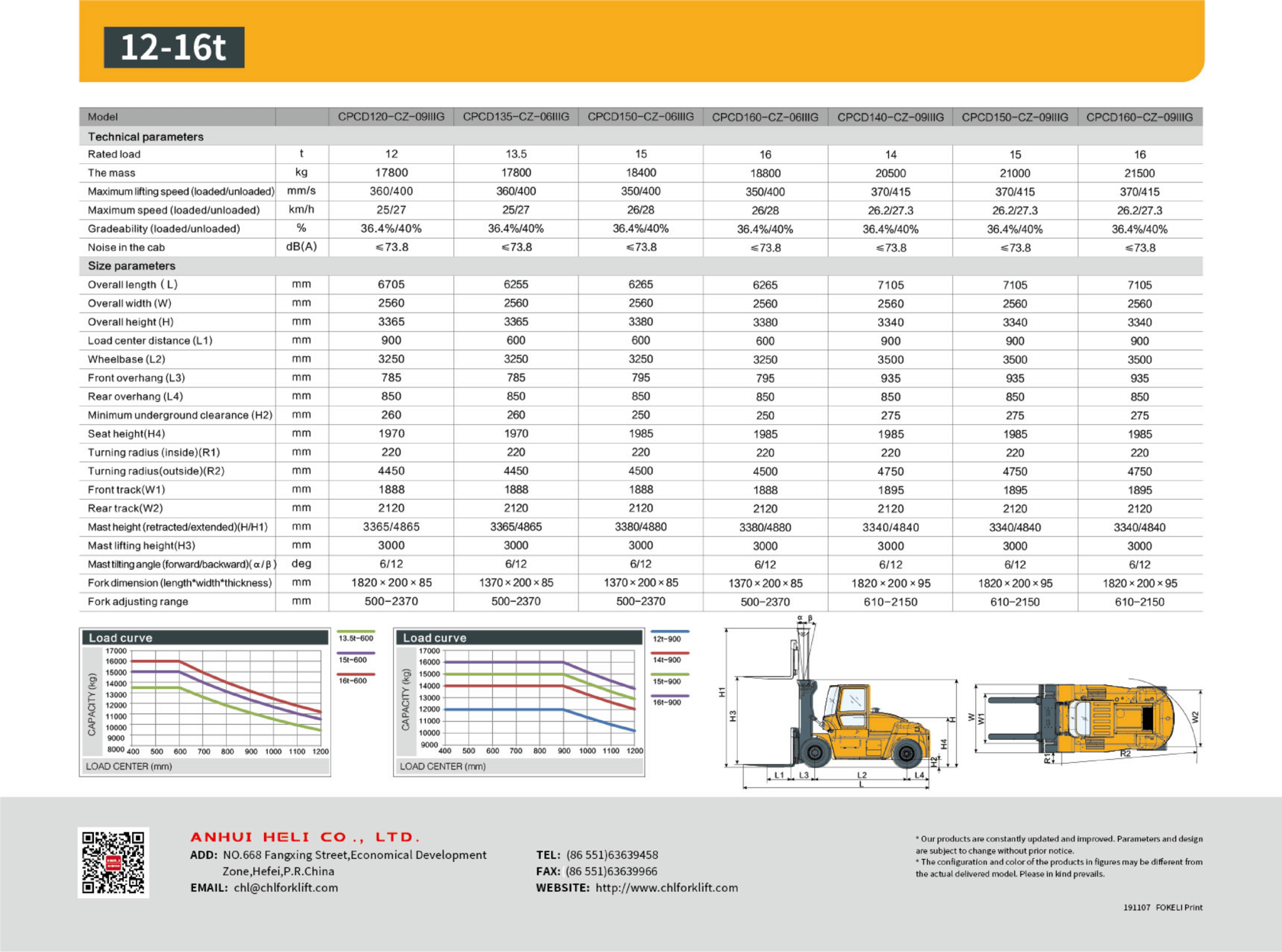Viewport: 1282px width, 952px height.
Task: Click the 13.5 rated load value
Action: (516, 154)
